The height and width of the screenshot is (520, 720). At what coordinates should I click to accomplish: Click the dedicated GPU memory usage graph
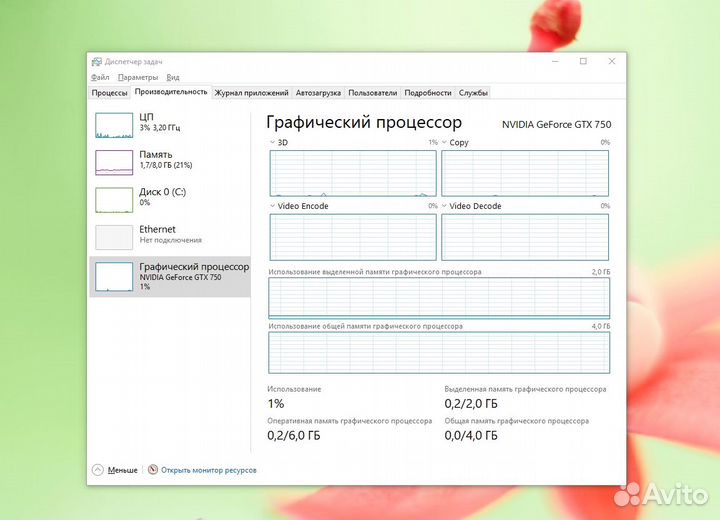click(x=439, y=298)
